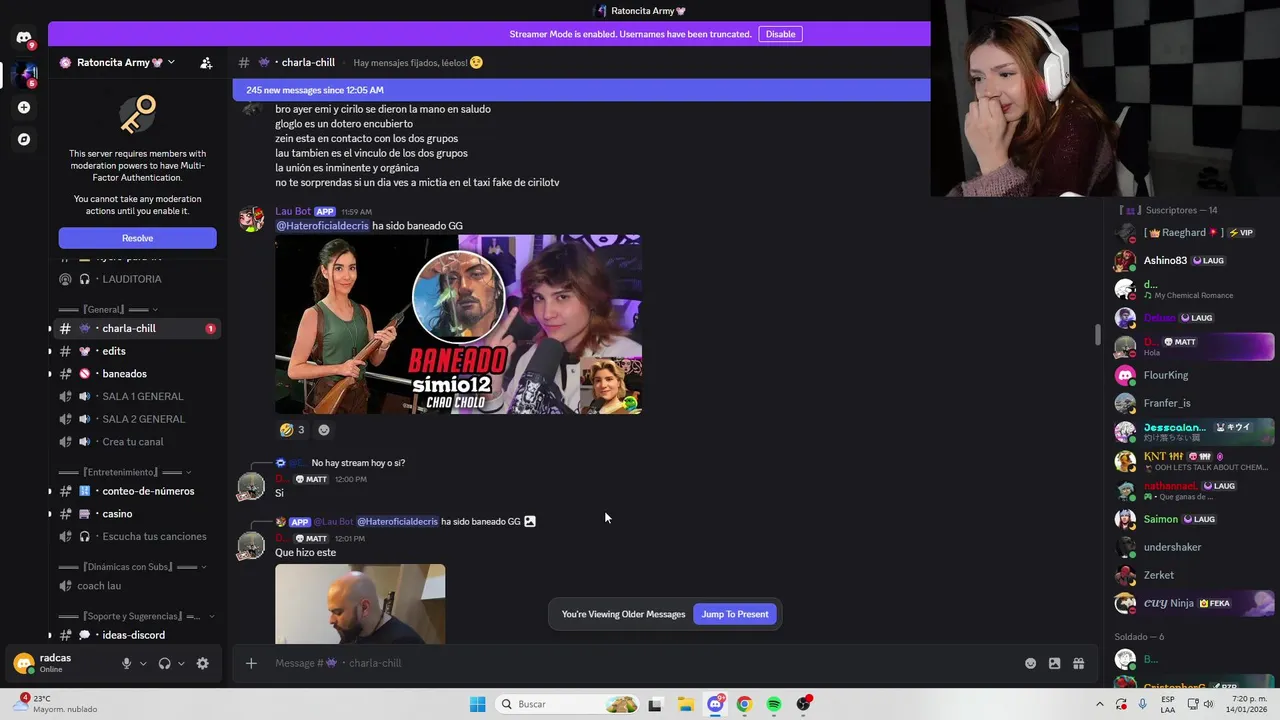Add a server with plus icon

(x=24, y=107)
